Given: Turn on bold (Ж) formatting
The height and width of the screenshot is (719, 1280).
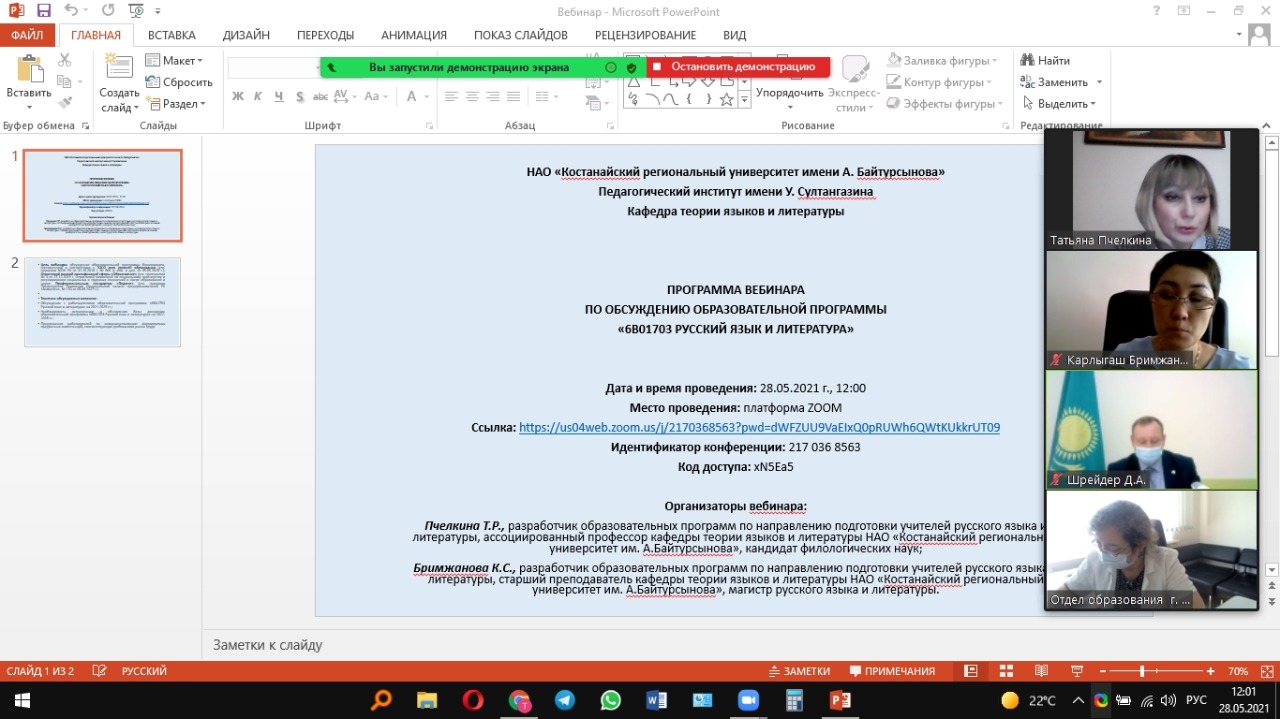Looking at the screenshot, I should [238, 97].
